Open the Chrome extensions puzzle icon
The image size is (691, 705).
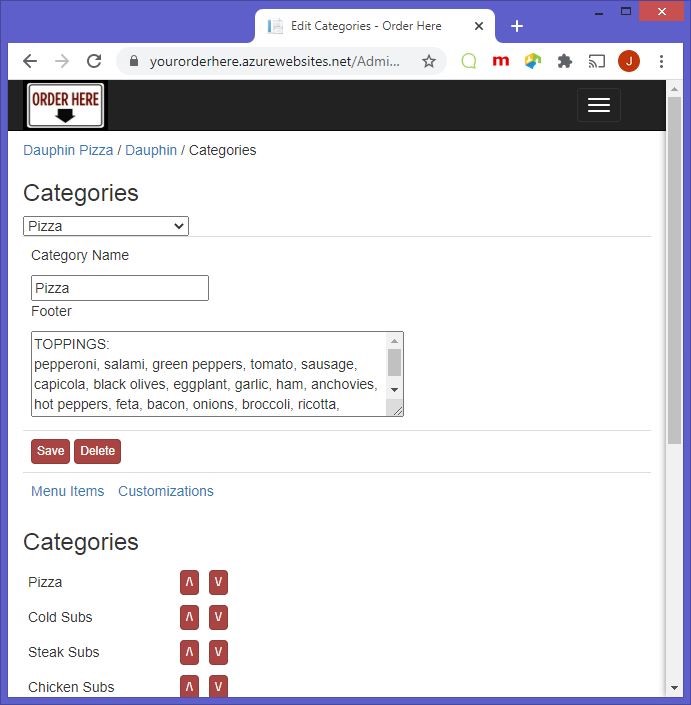click(x=565, y=61)
